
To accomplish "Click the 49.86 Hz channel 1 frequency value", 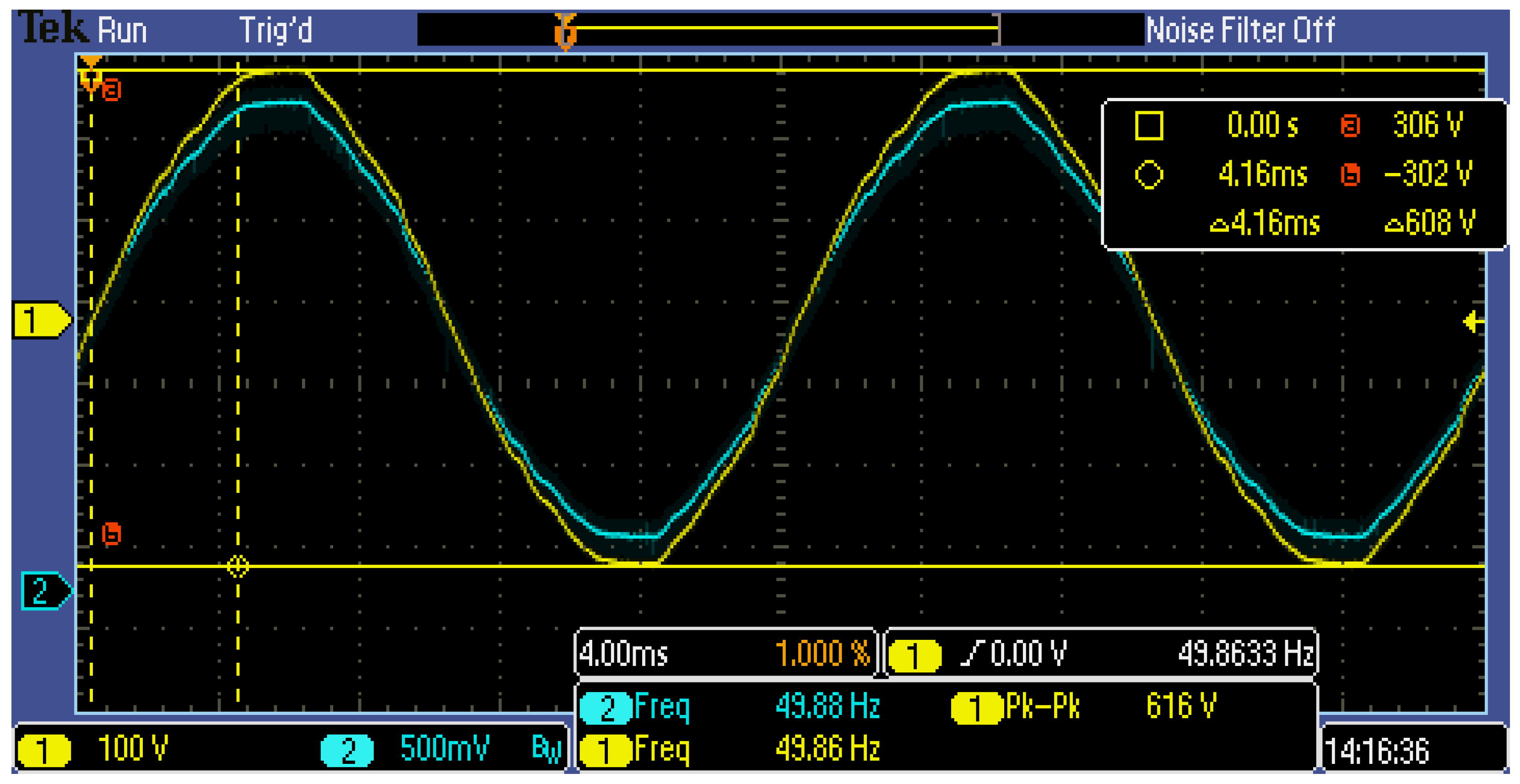I will coord(828,749).
